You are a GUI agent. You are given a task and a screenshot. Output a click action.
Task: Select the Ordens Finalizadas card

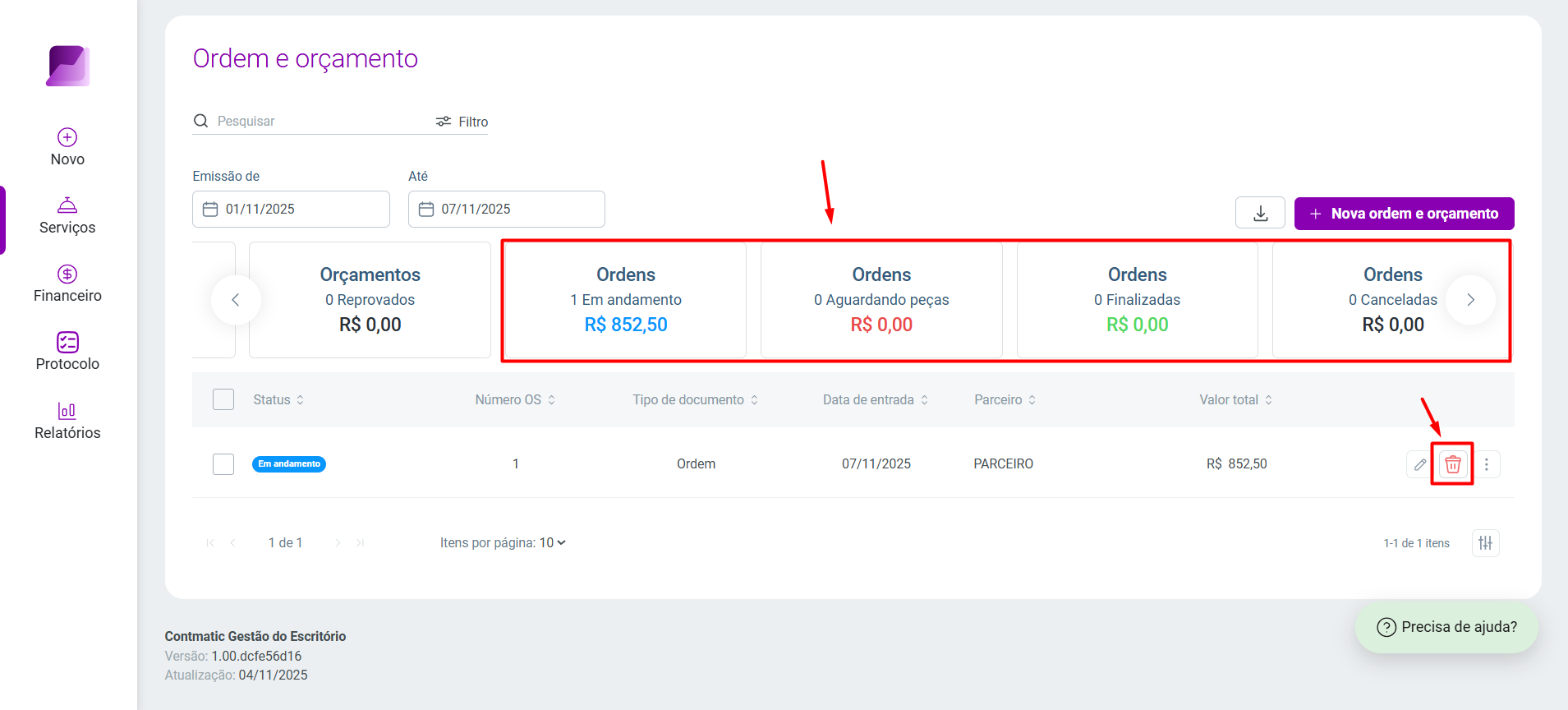coord(1138,300)
